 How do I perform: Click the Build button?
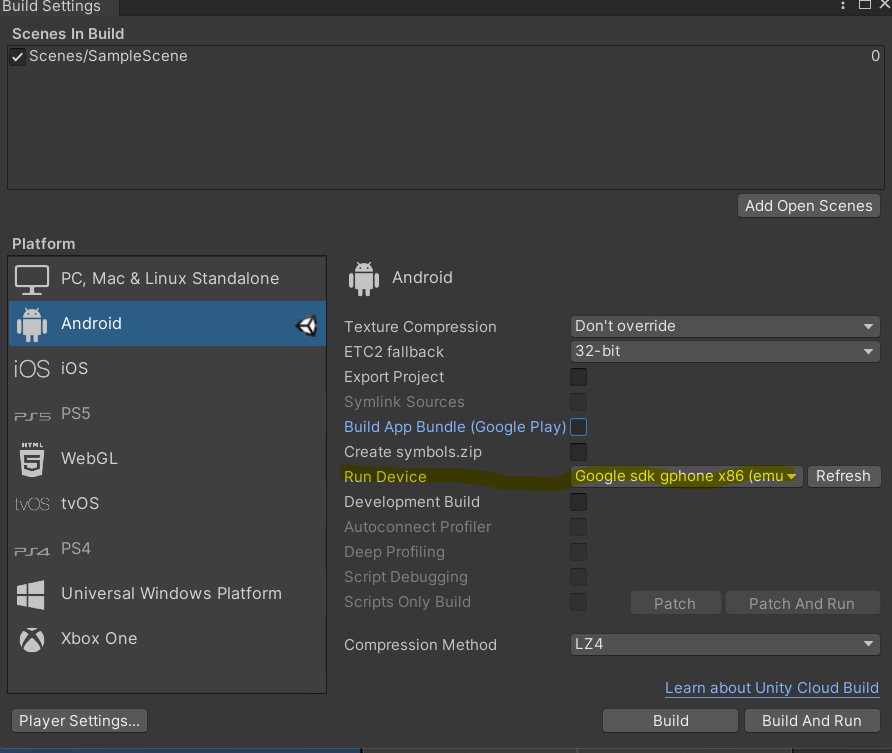point(670,721)
